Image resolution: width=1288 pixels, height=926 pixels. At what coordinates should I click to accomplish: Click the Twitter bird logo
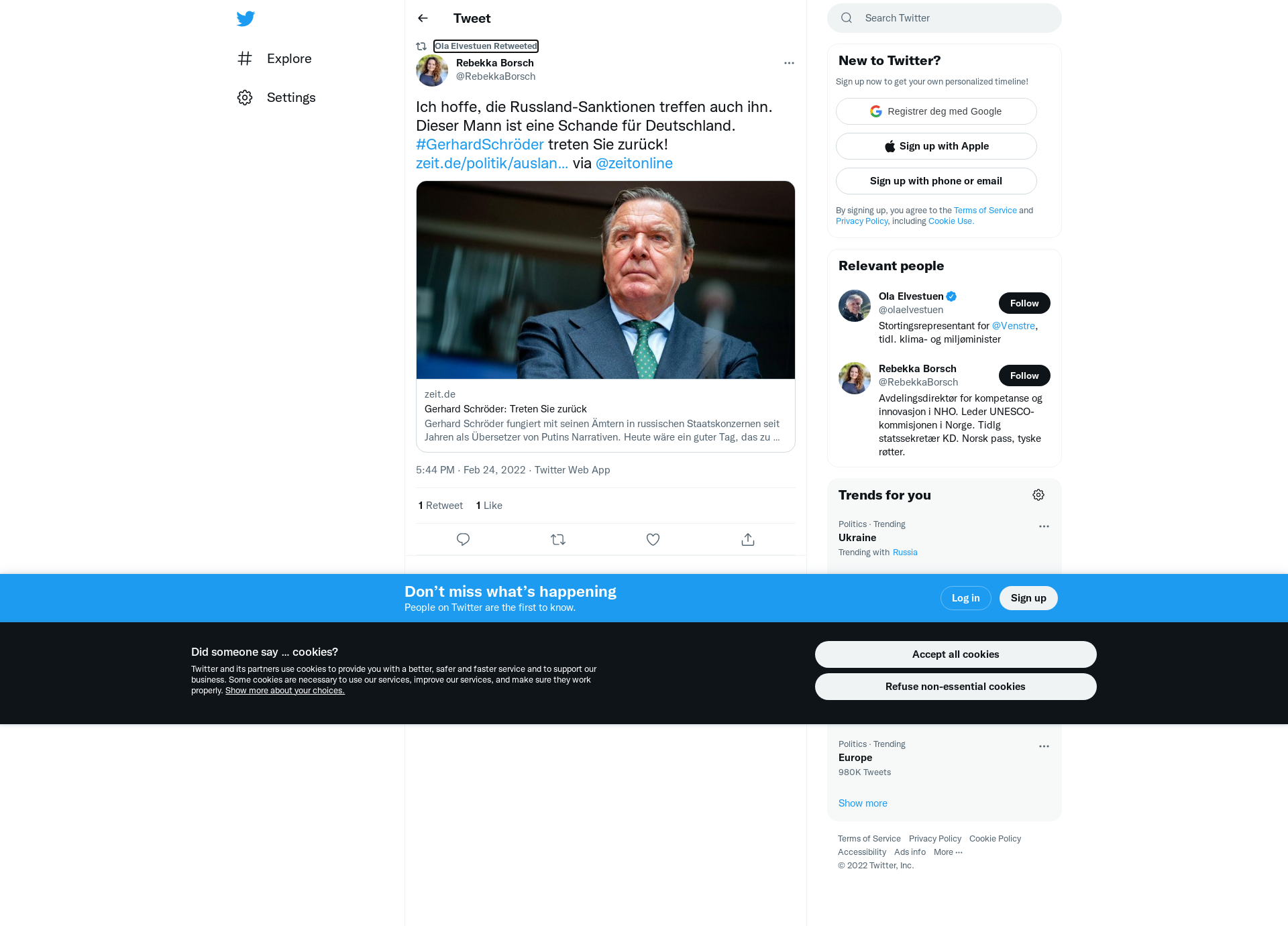coord(246,18)
